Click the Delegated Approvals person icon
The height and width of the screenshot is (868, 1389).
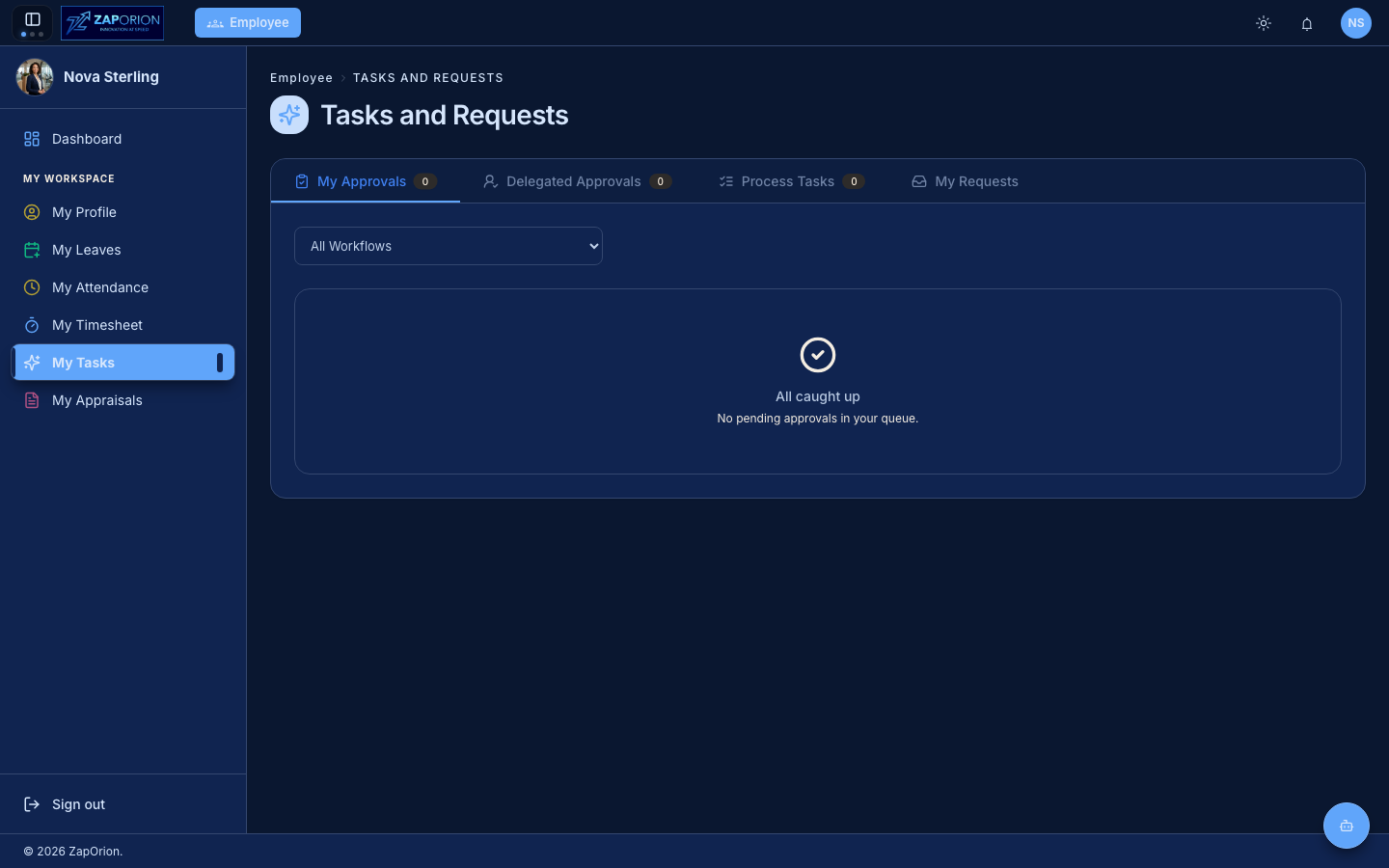tap(491, 181)
